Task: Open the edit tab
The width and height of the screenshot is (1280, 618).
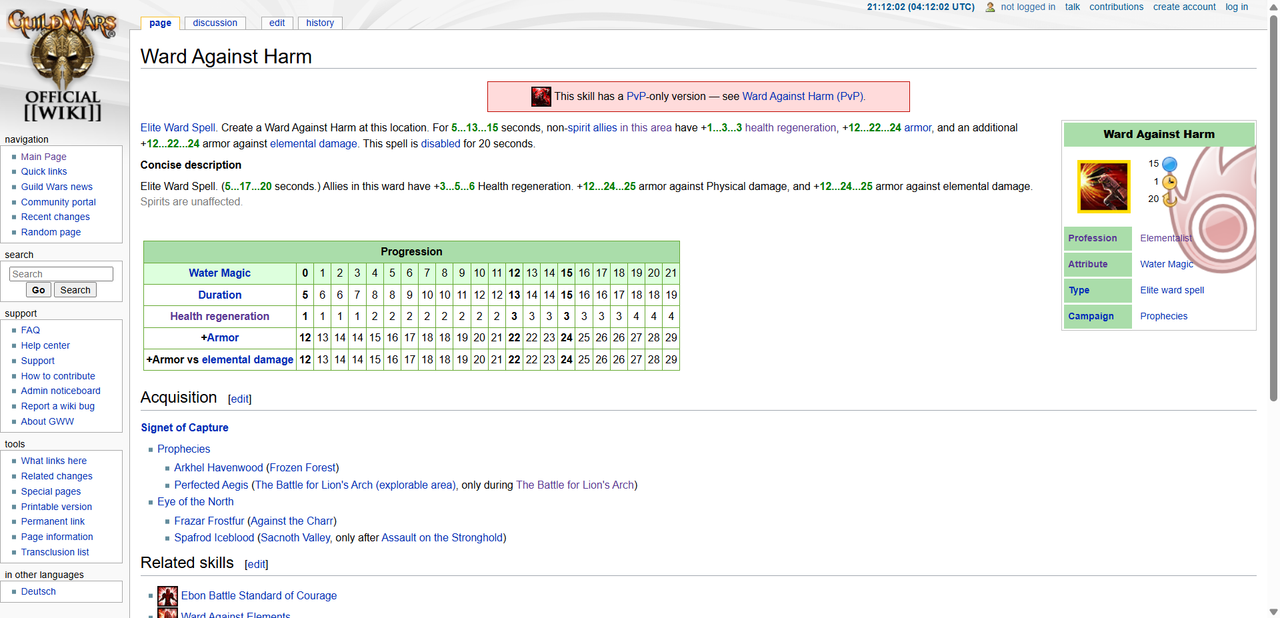Action: [x=277, y=23]
